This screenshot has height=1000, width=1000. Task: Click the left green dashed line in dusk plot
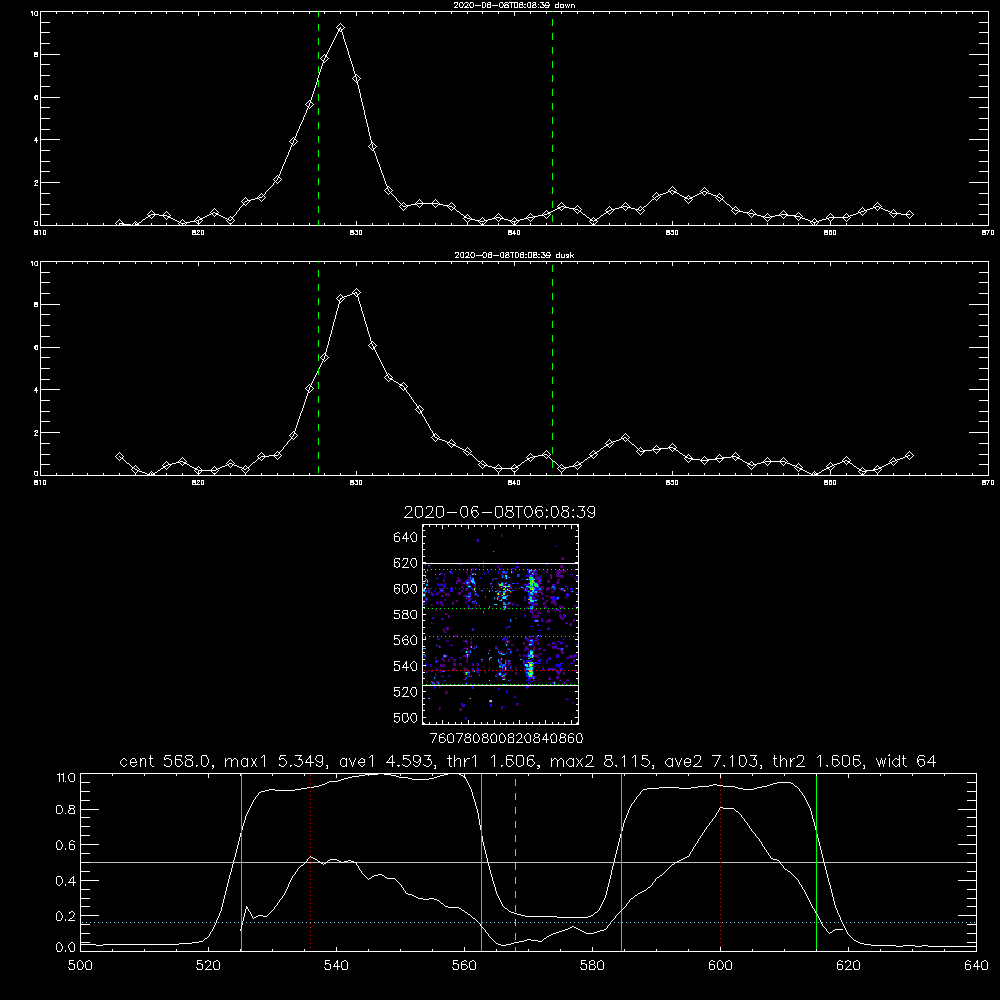pos(318,369)
